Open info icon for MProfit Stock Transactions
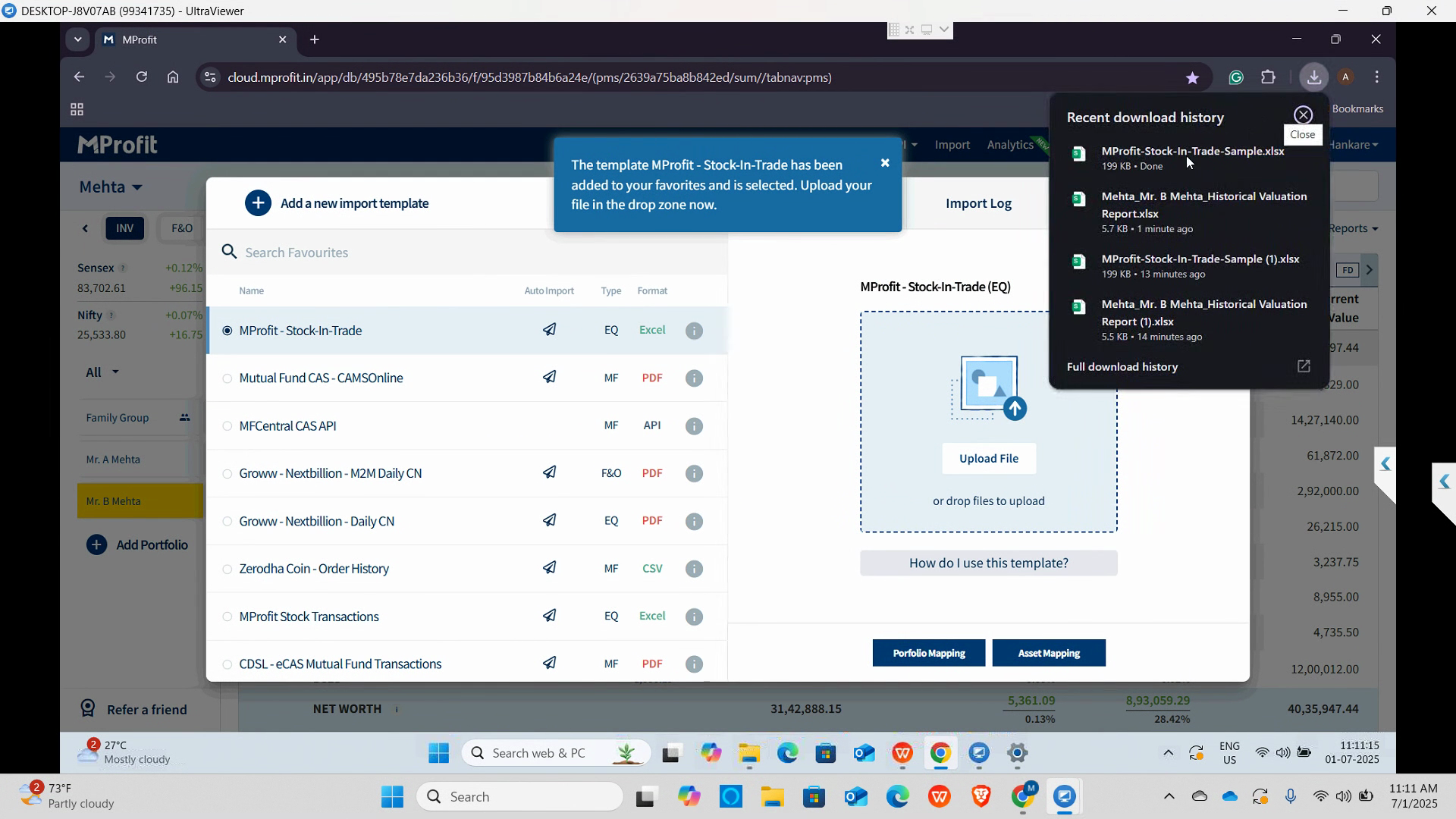 (694, 617)
